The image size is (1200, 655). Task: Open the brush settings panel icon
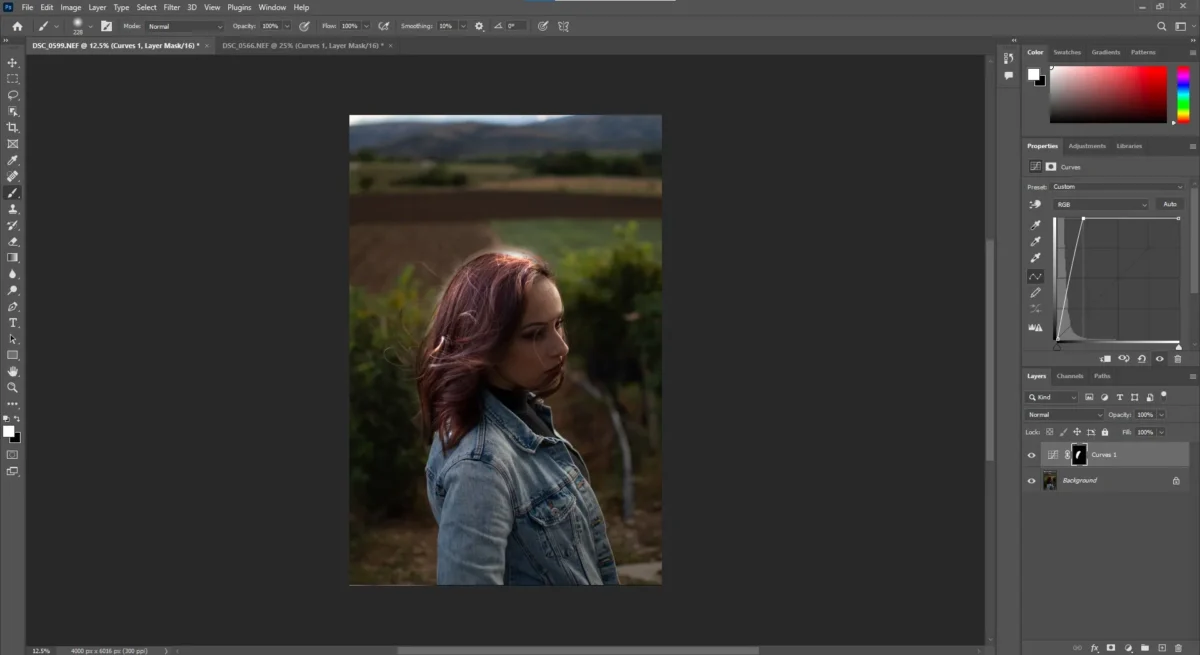106,26
